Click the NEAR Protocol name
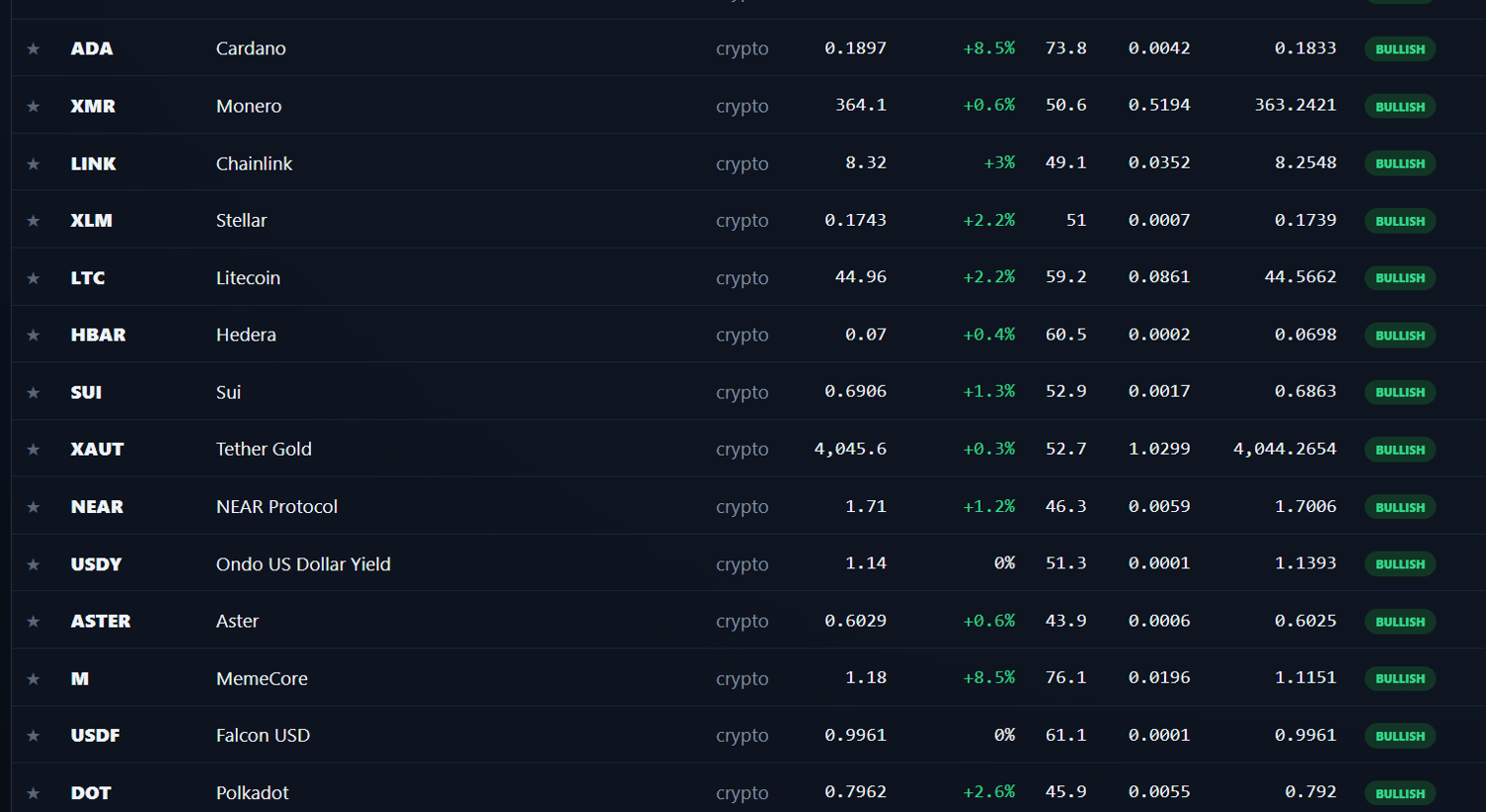The height and width of the screenshot is (812, 1486). coord(276,507)
